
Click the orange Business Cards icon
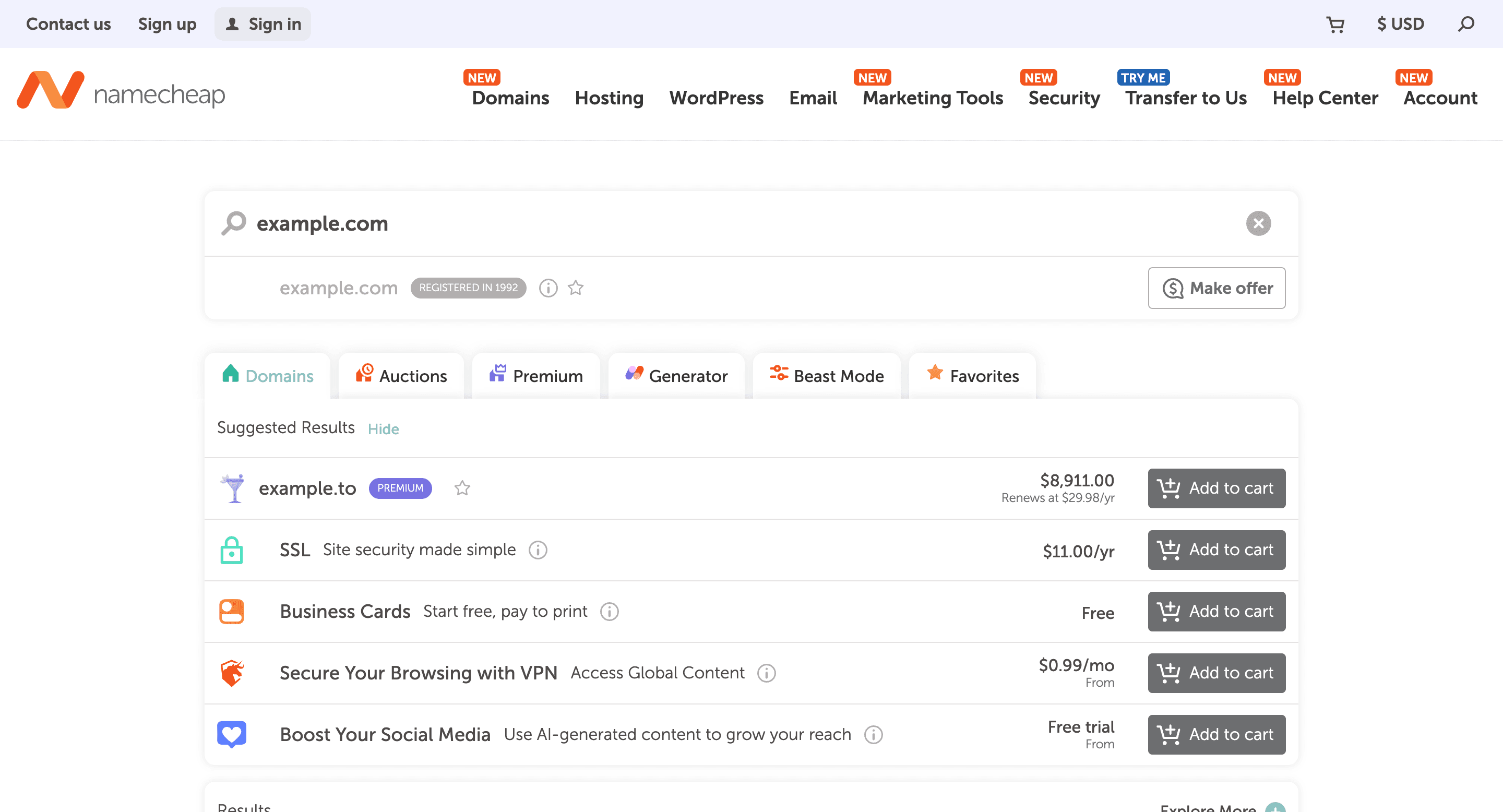[x=232, y=612]
